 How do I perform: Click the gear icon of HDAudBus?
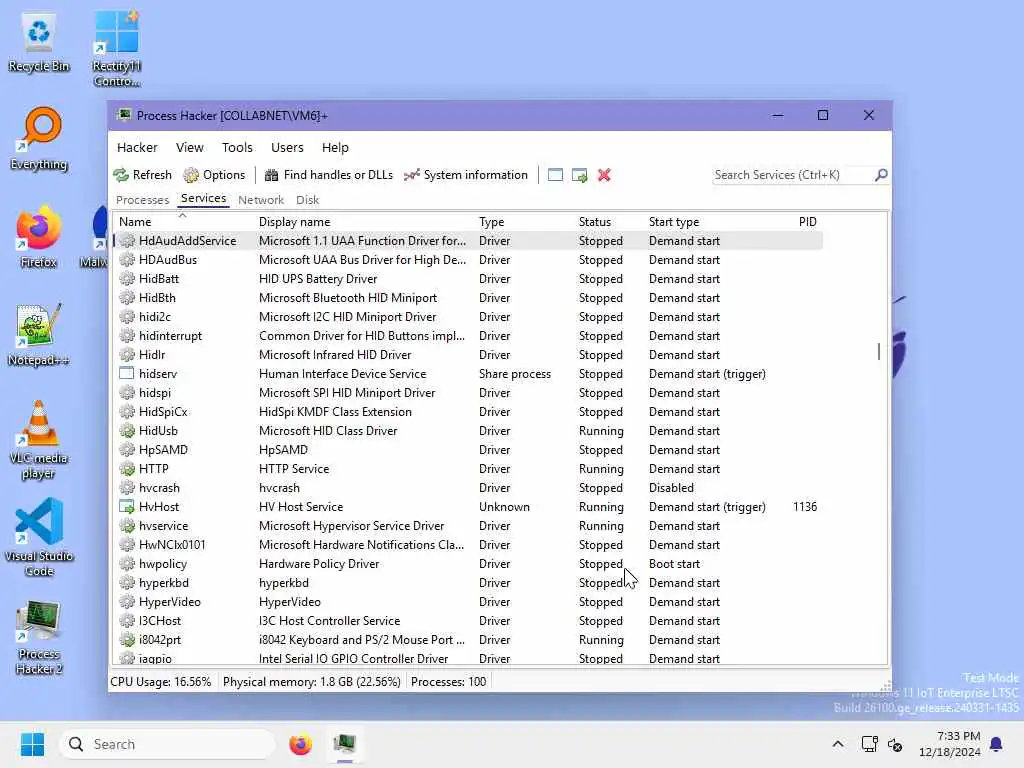pyautogui.click(x=127, y=260)
